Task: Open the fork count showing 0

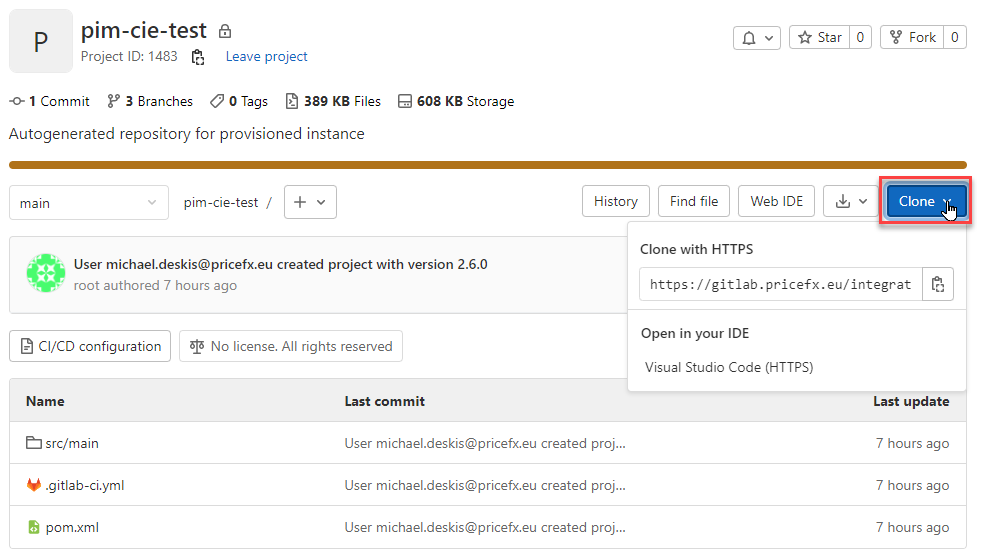Action: (955, 37)
